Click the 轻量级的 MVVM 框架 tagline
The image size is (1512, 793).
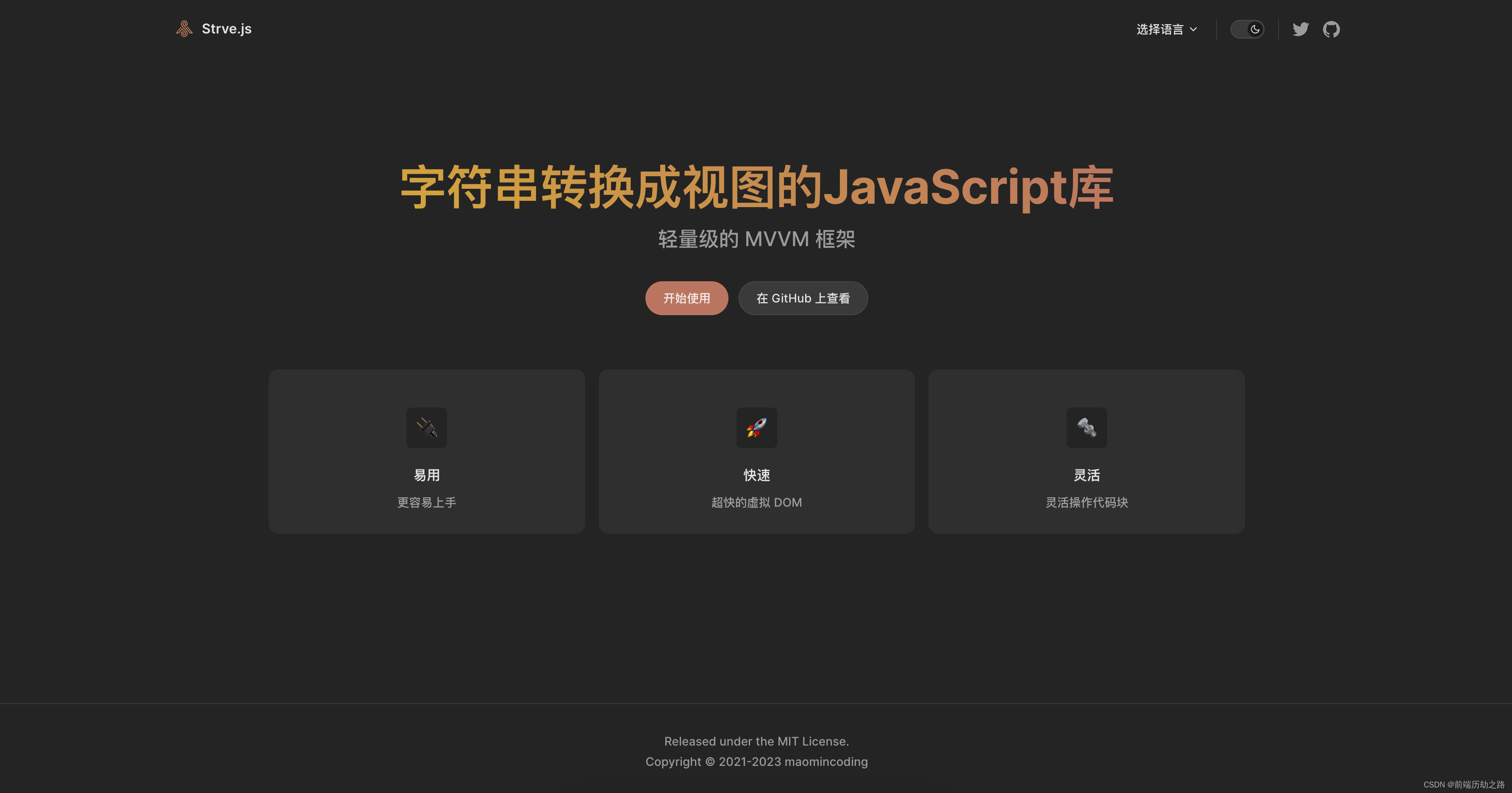[x=756, y=239]
